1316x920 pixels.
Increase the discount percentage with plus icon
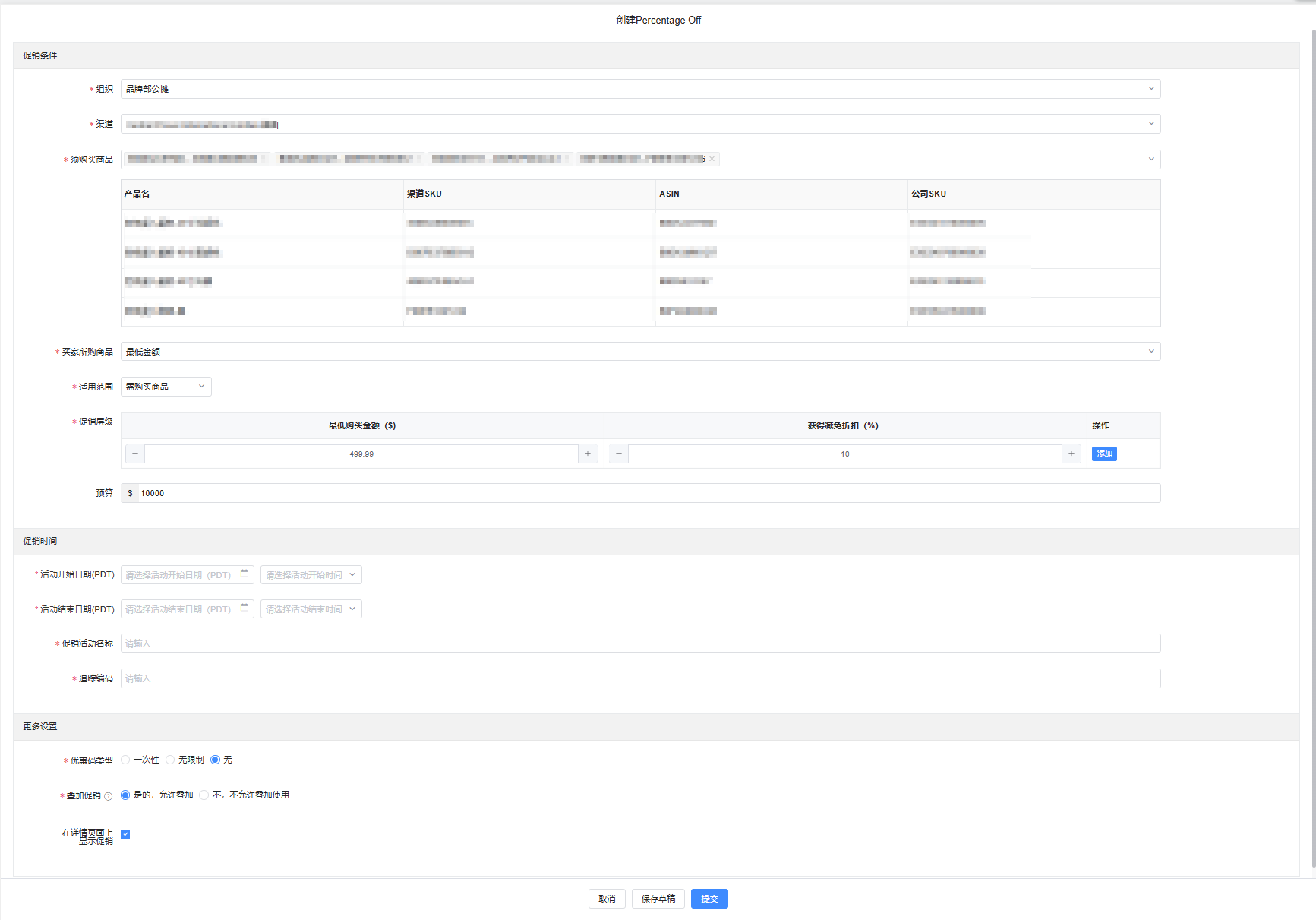click(x=1071, y=454)
